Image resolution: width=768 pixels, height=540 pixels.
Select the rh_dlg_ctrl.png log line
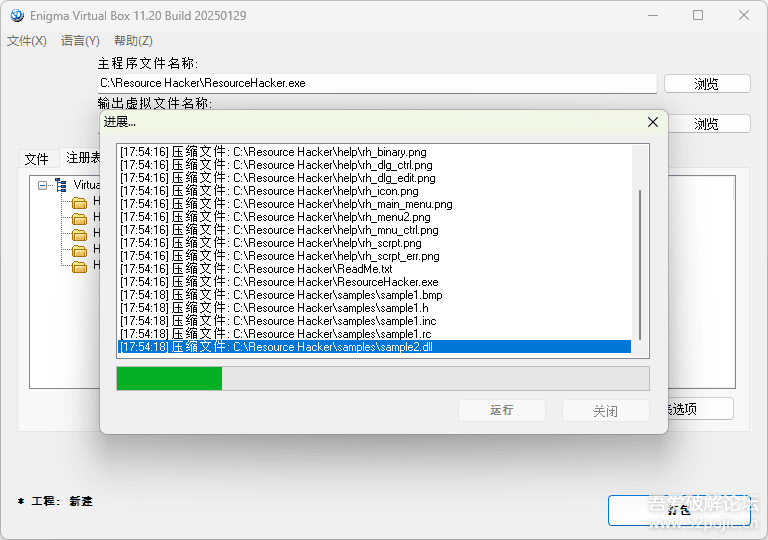[x=375, y=165]
